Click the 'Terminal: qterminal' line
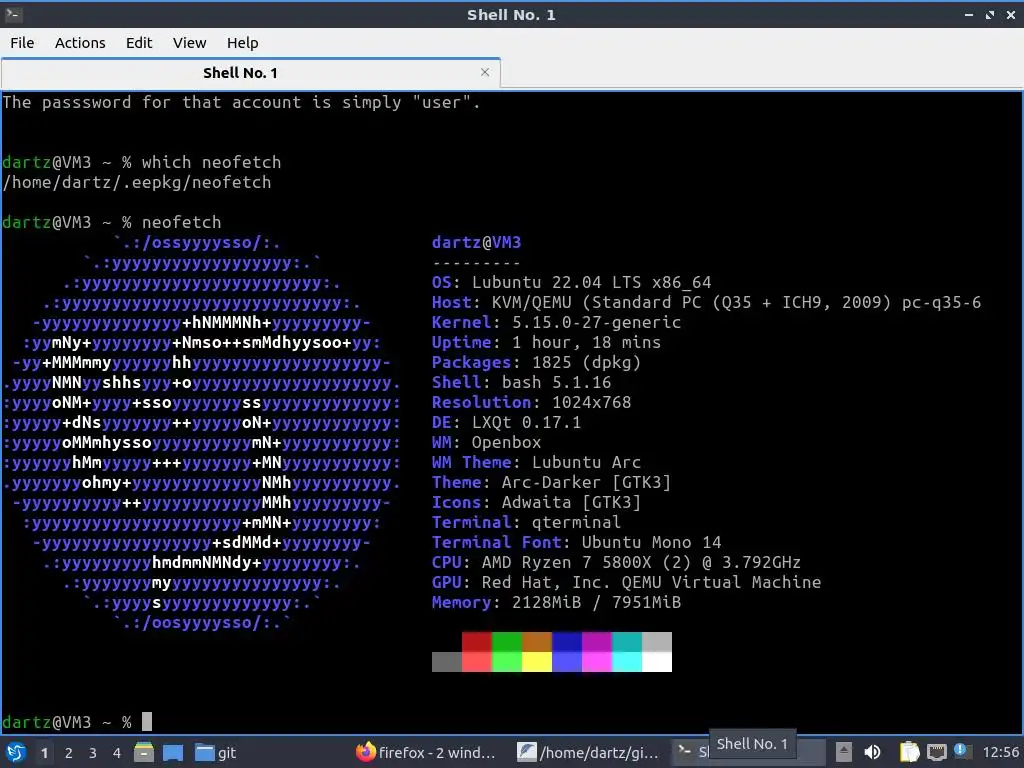1024x768 pixels. click(x=526, y=522)
